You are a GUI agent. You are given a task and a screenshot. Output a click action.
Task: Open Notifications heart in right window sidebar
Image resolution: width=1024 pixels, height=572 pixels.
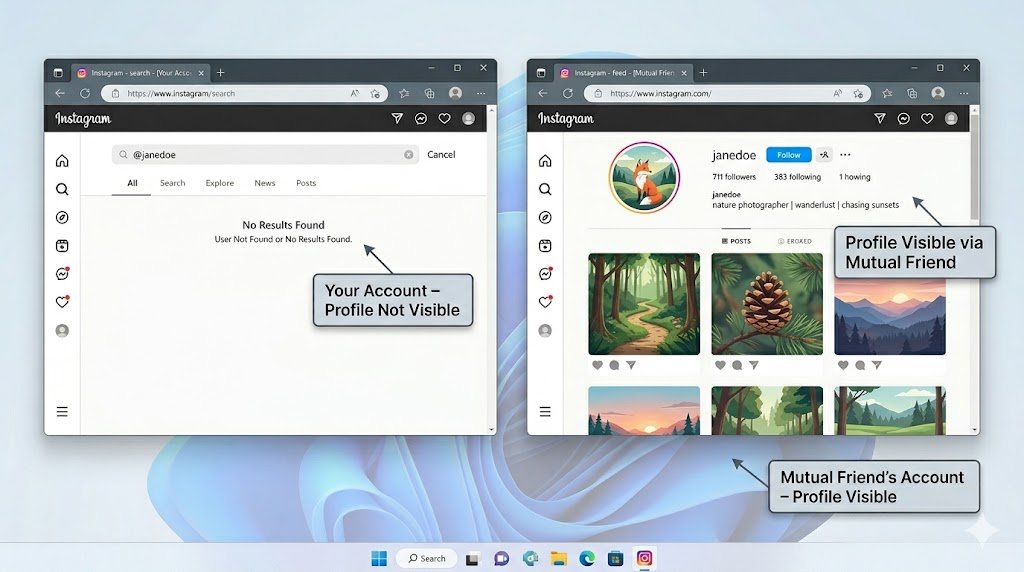click(545, 302)
